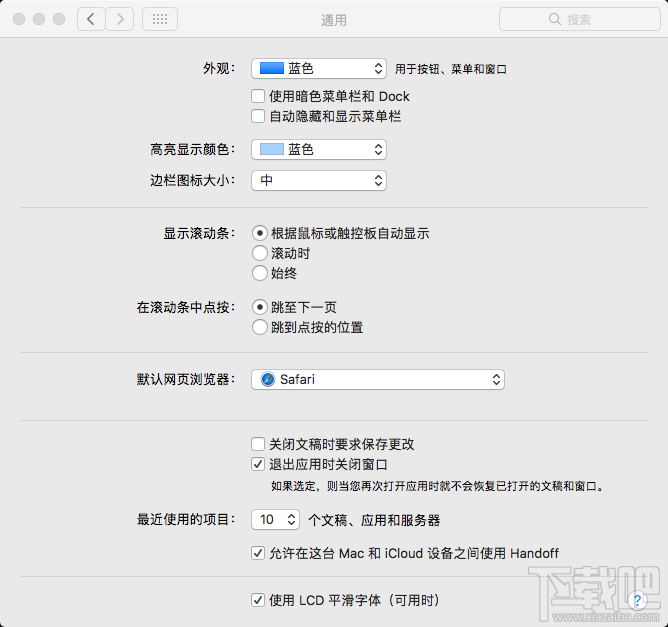The height and width of the screenshot is (627, 668).
Task: Check 关闭文稿时要求保存更改 option
Action: pos(258,444)
